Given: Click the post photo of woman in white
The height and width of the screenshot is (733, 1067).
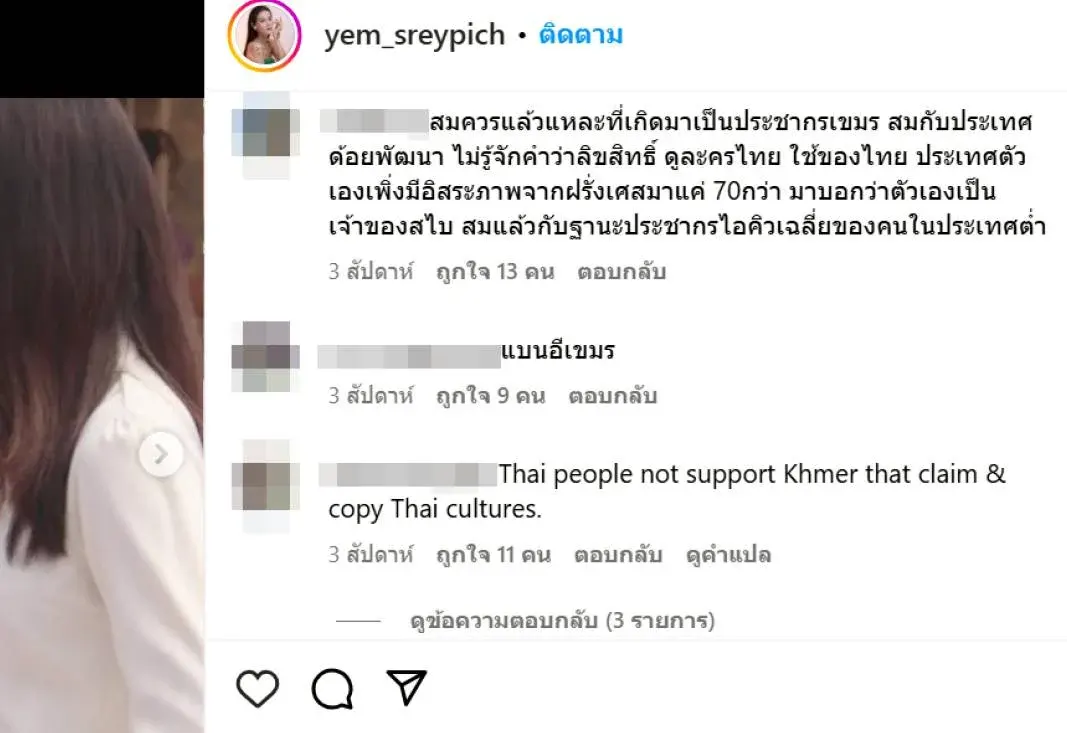Looking at the screenshot, I should (102, 415).
